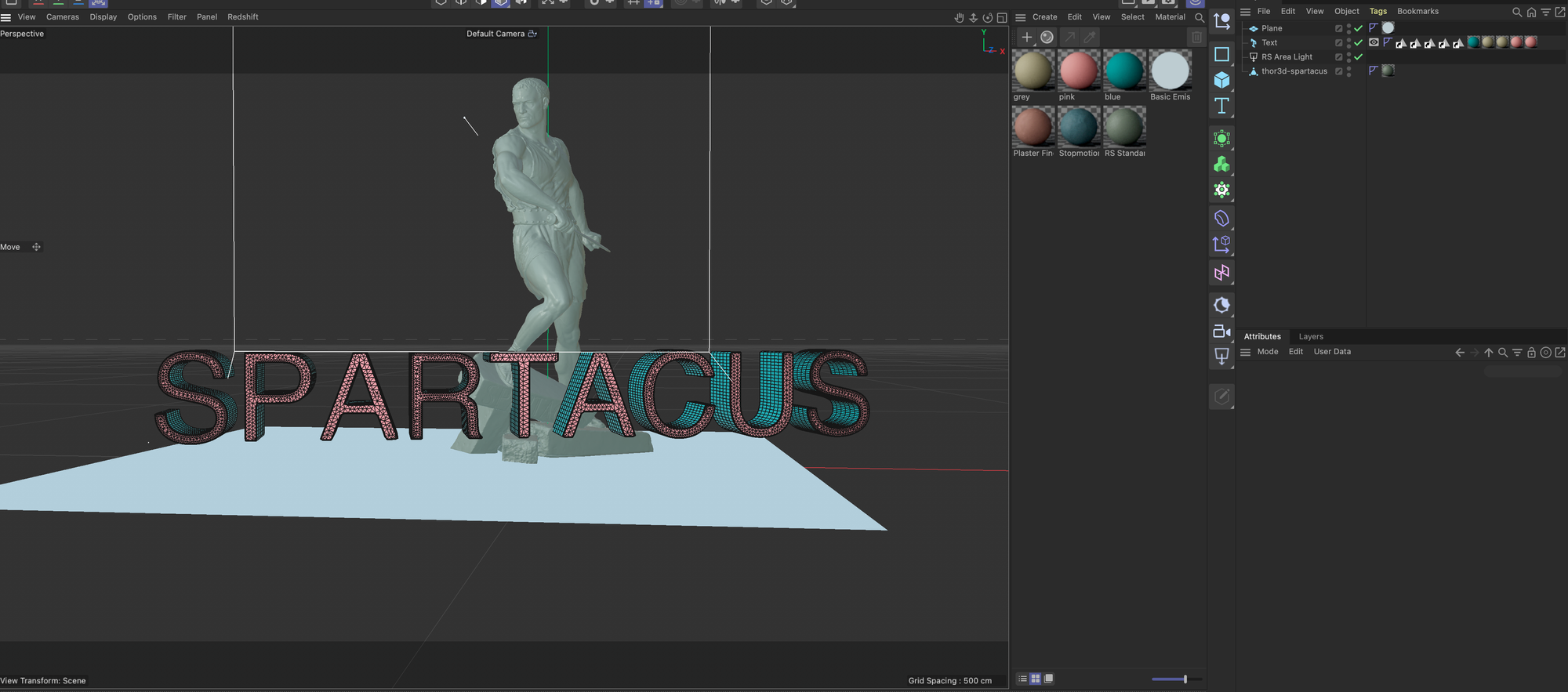
Task: Switch to the Layers tab
Action: pyautogui.click(x=1311, y=337)
